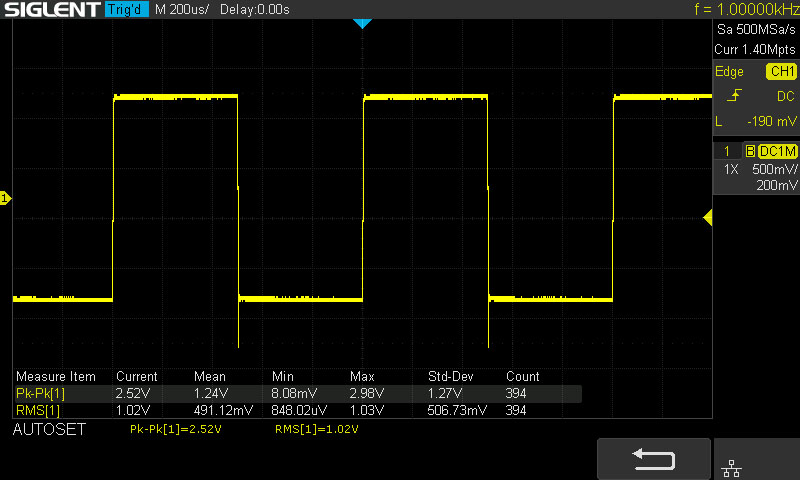This screenshot has width=800, height=480.
Task: Click the Pk-Pk max value 2.98V
Action: pos(367,393)
